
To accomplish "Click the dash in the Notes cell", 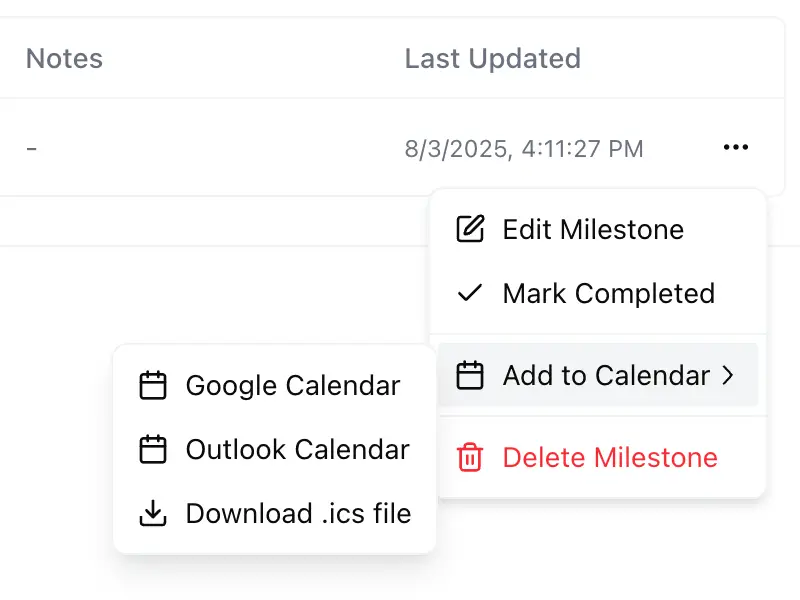I will point(31,147).
